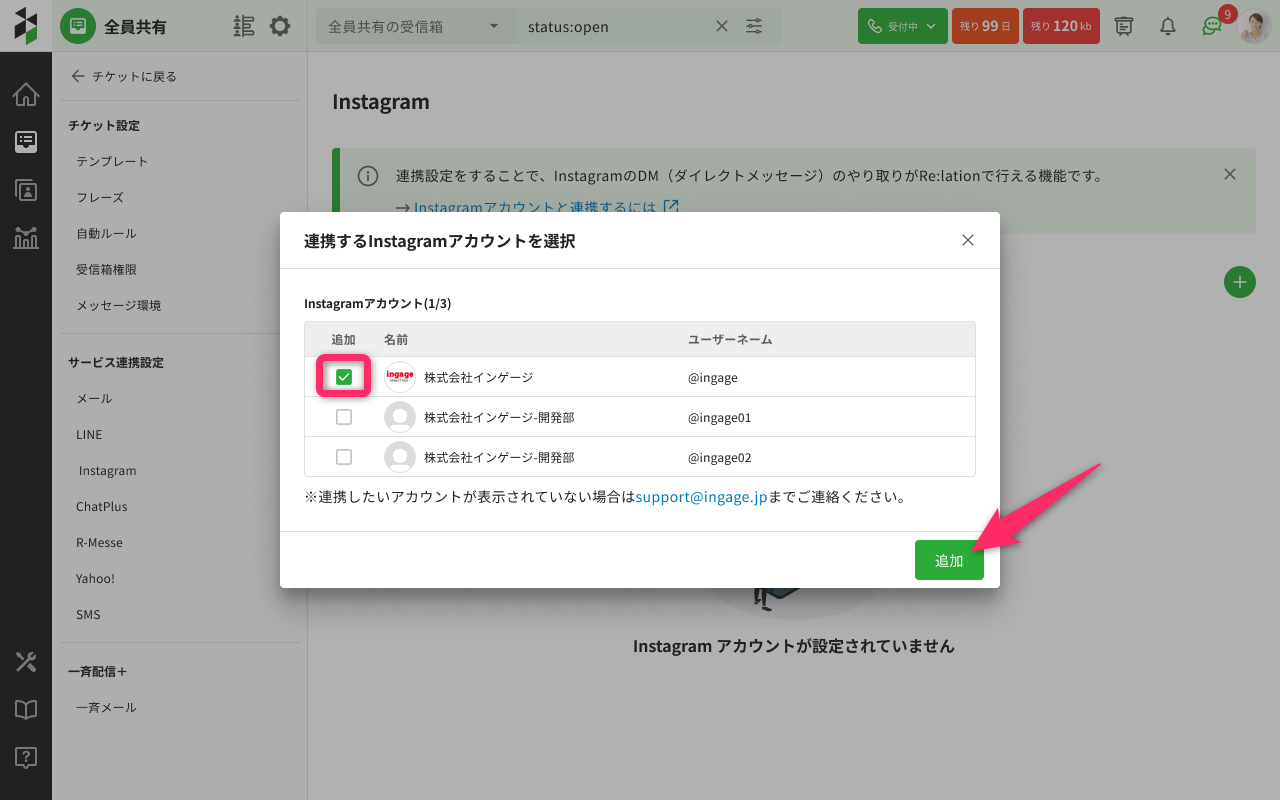Click the home icon in left sidebar

tap(26, 95)
